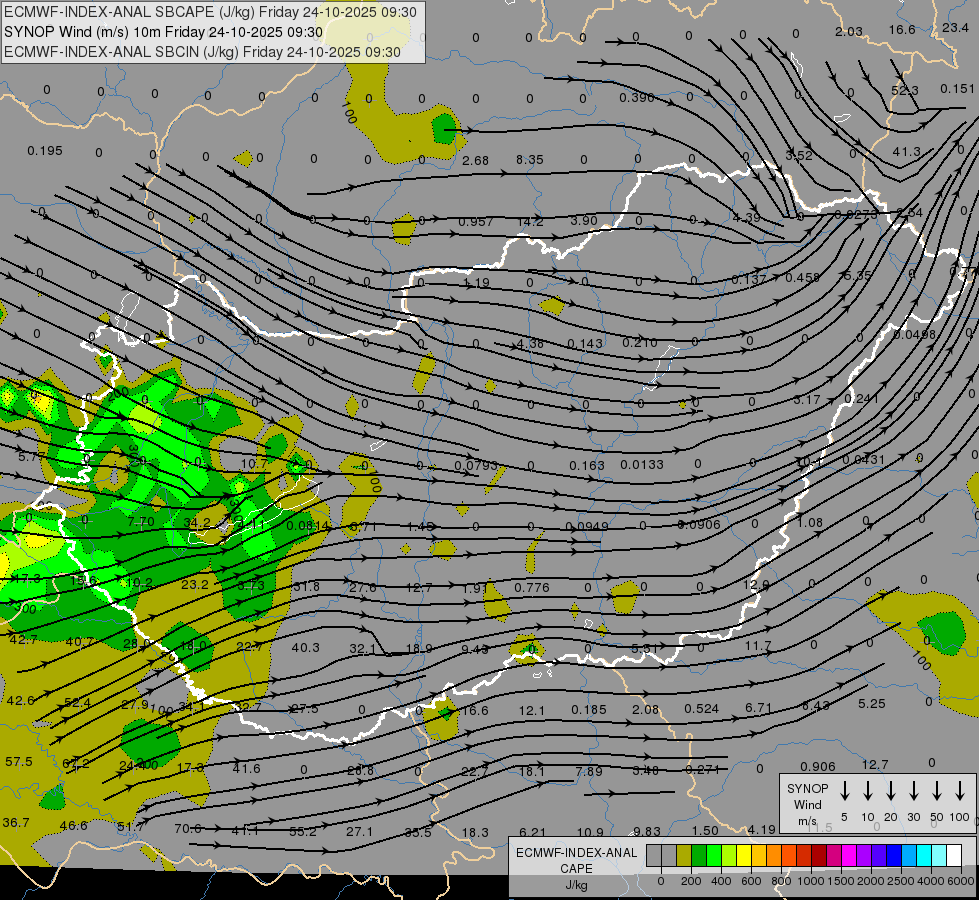Image resolution: width=979 pixels, height=900 pixels.
Task: Click the 2000 tick label on CAPE scale
Action: tap(871, 881)
